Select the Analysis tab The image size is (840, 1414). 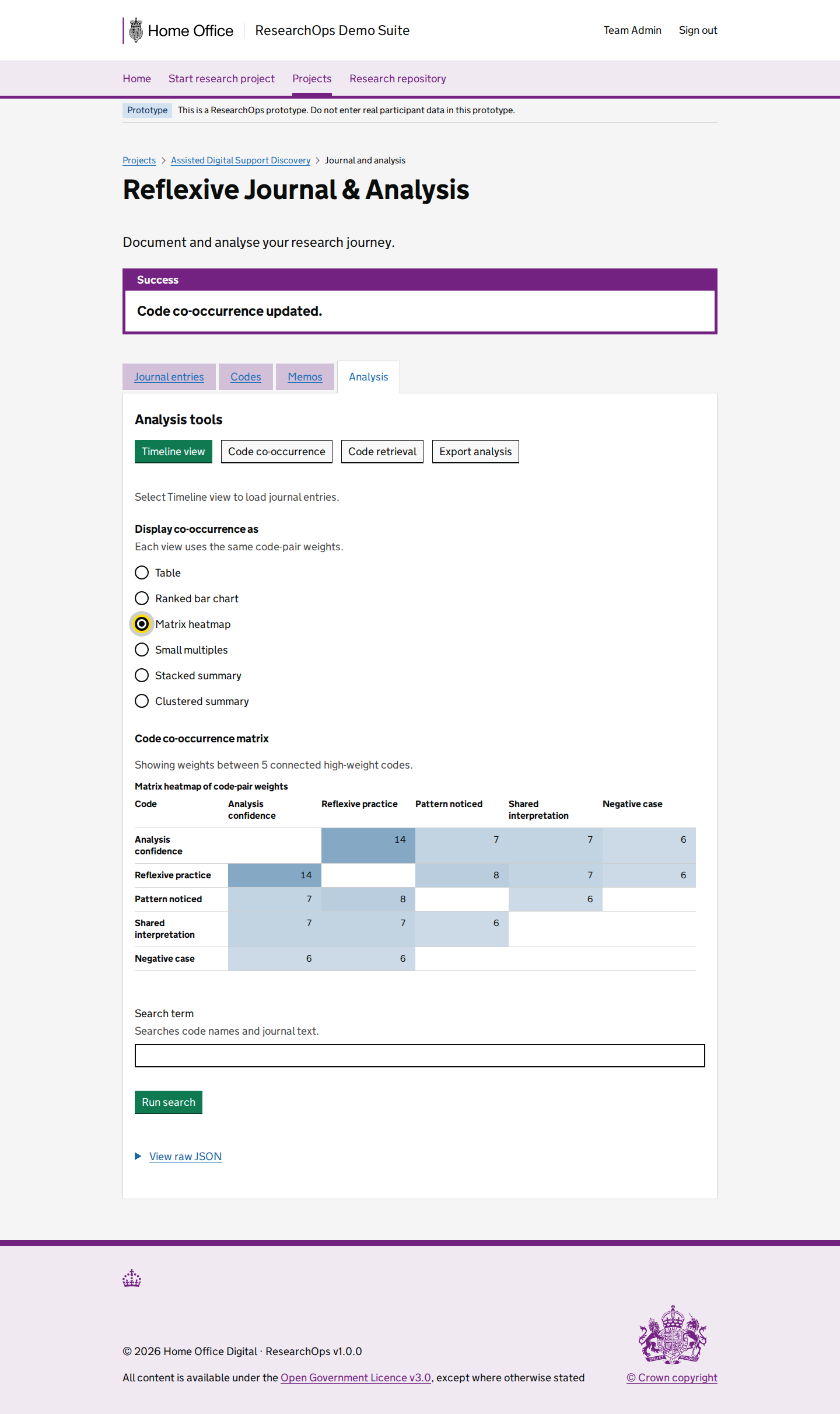click(369, 377)
